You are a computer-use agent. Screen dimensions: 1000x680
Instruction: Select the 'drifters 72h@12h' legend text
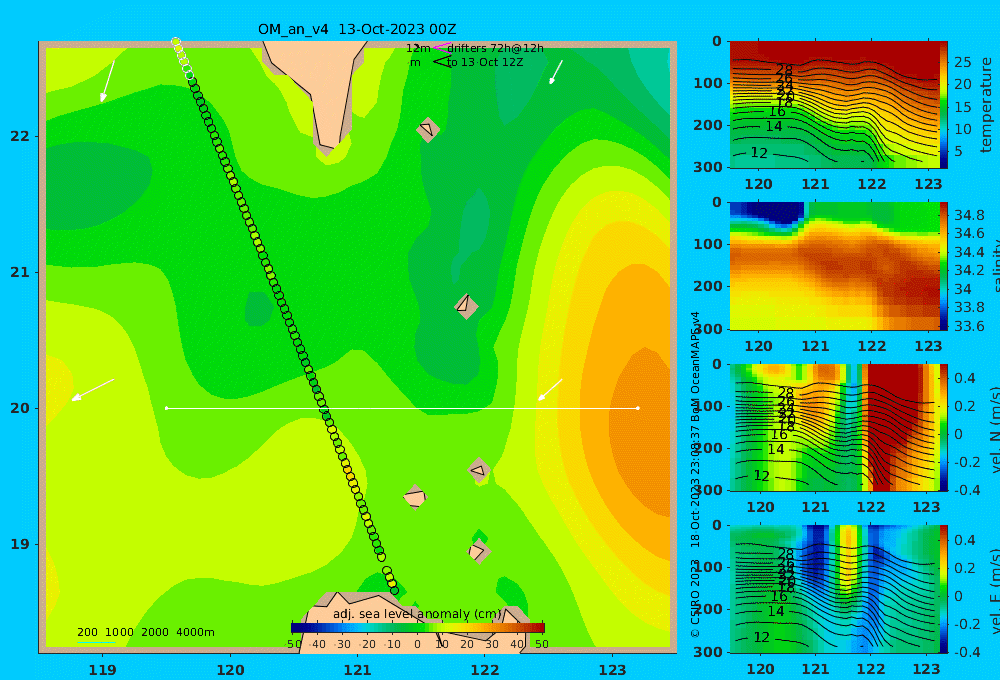[x=496, y=48]
